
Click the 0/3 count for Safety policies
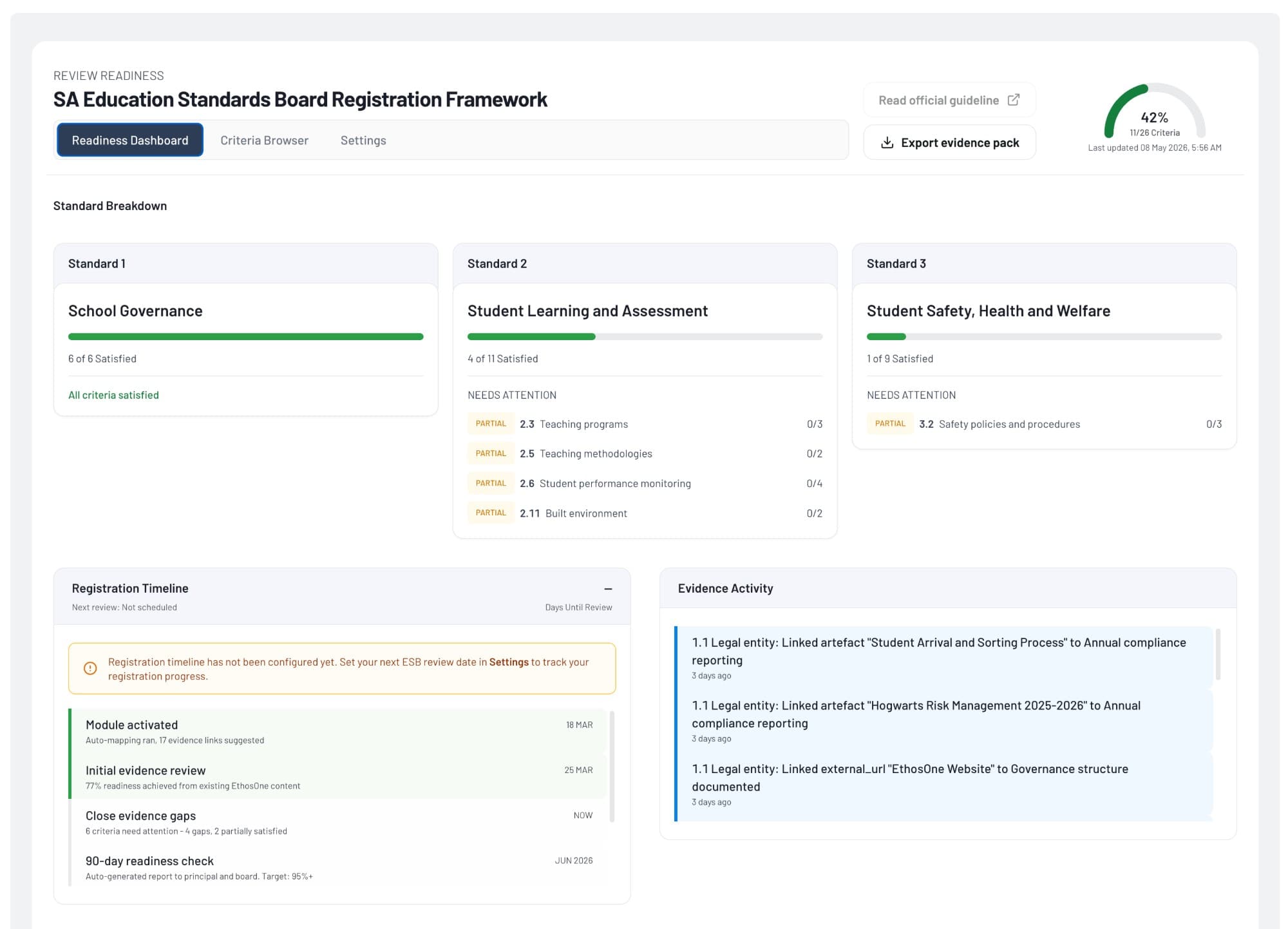click(x=1214, y=424)
